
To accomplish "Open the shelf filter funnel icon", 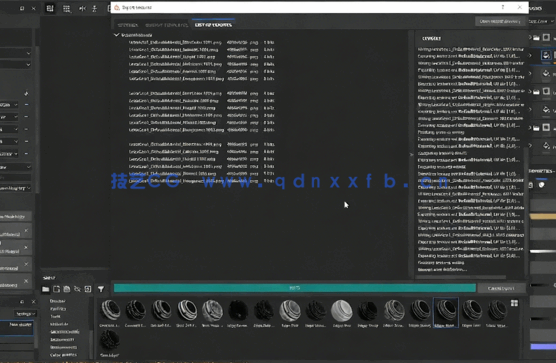I will [101, 289].
